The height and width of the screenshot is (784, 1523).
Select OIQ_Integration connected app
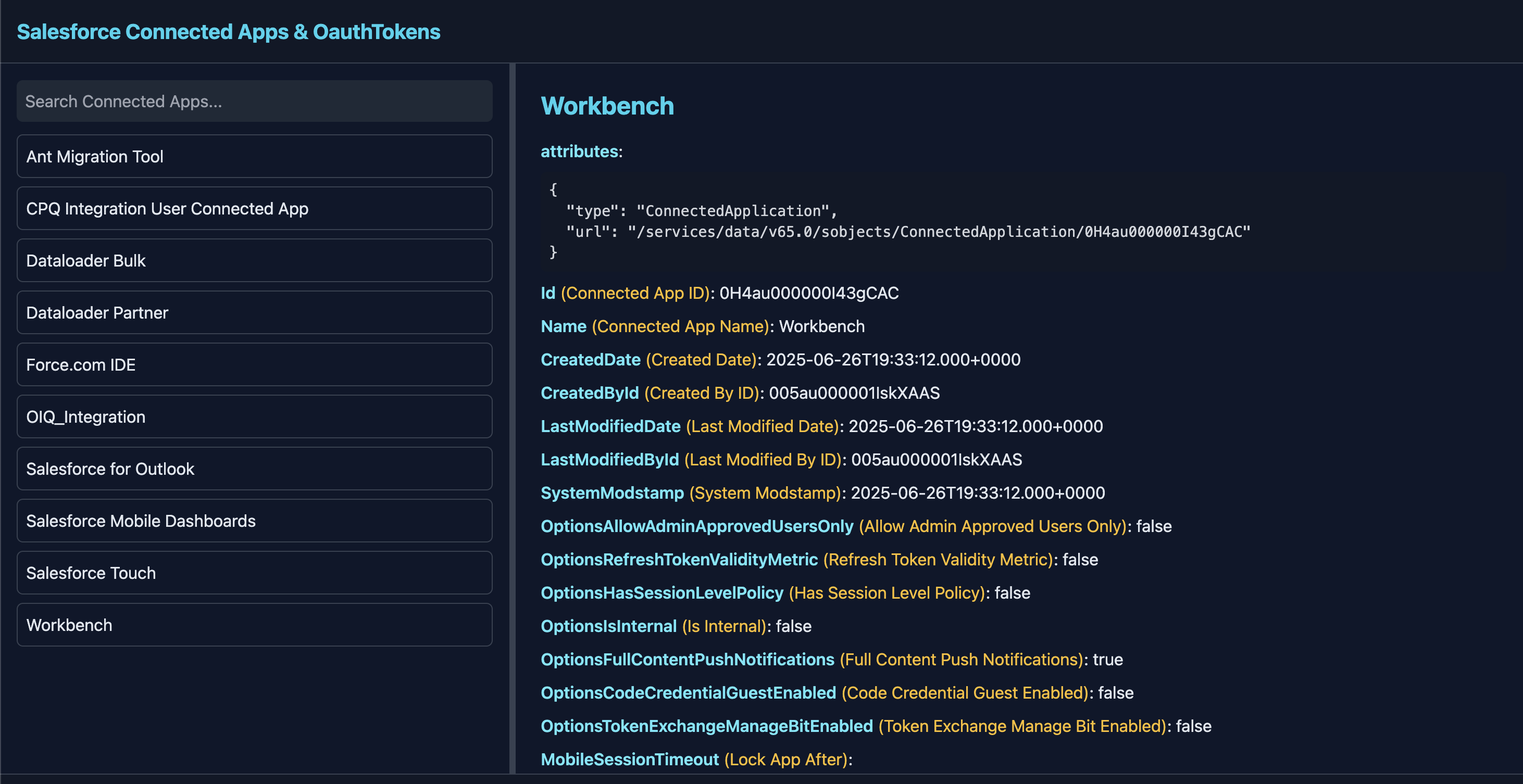tap(254, 416)
